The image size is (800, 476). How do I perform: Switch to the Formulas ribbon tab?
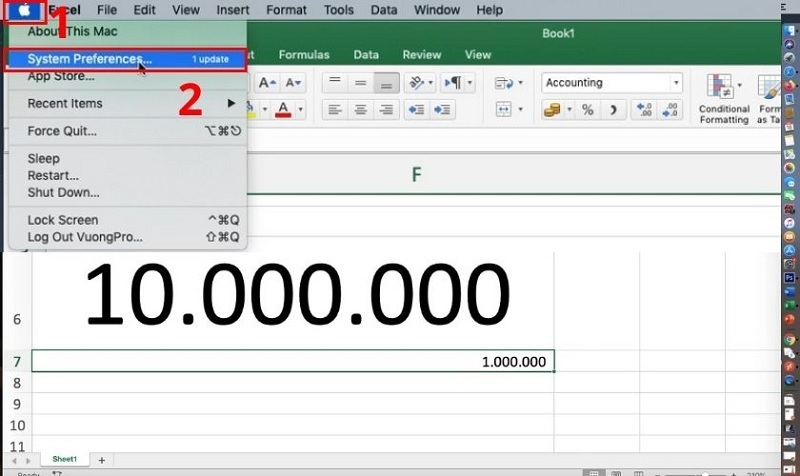pos(304,55)
